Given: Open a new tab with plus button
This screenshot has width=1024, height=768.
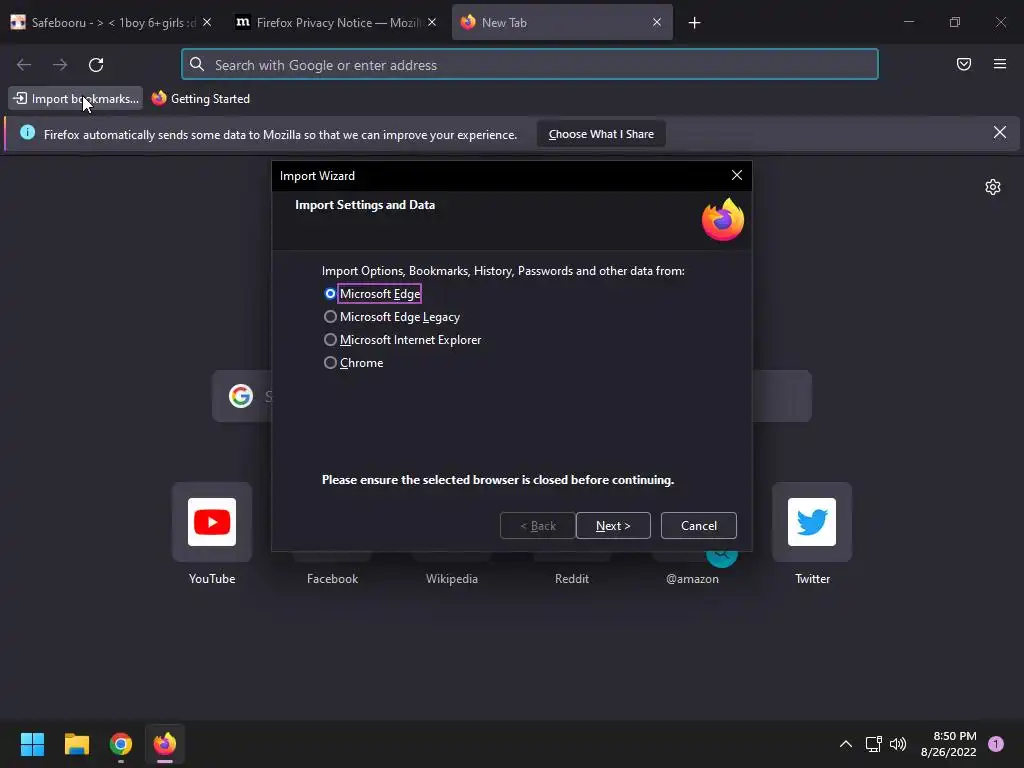Looking at the screenshot, I should pyautogui.click(x=694, y=23).
